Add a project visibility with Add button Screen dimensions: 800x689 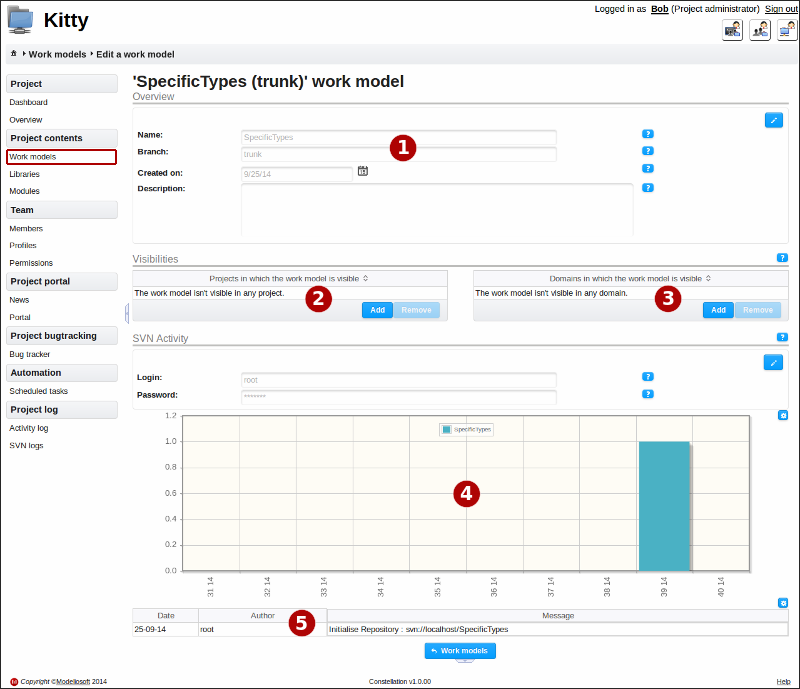pos(378,310)
